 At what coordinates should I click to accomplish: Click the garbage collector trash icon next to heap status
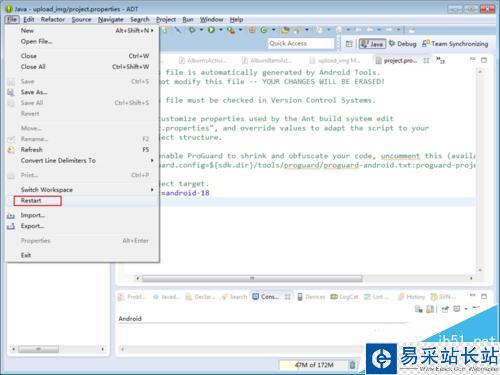tap(352, 365)
